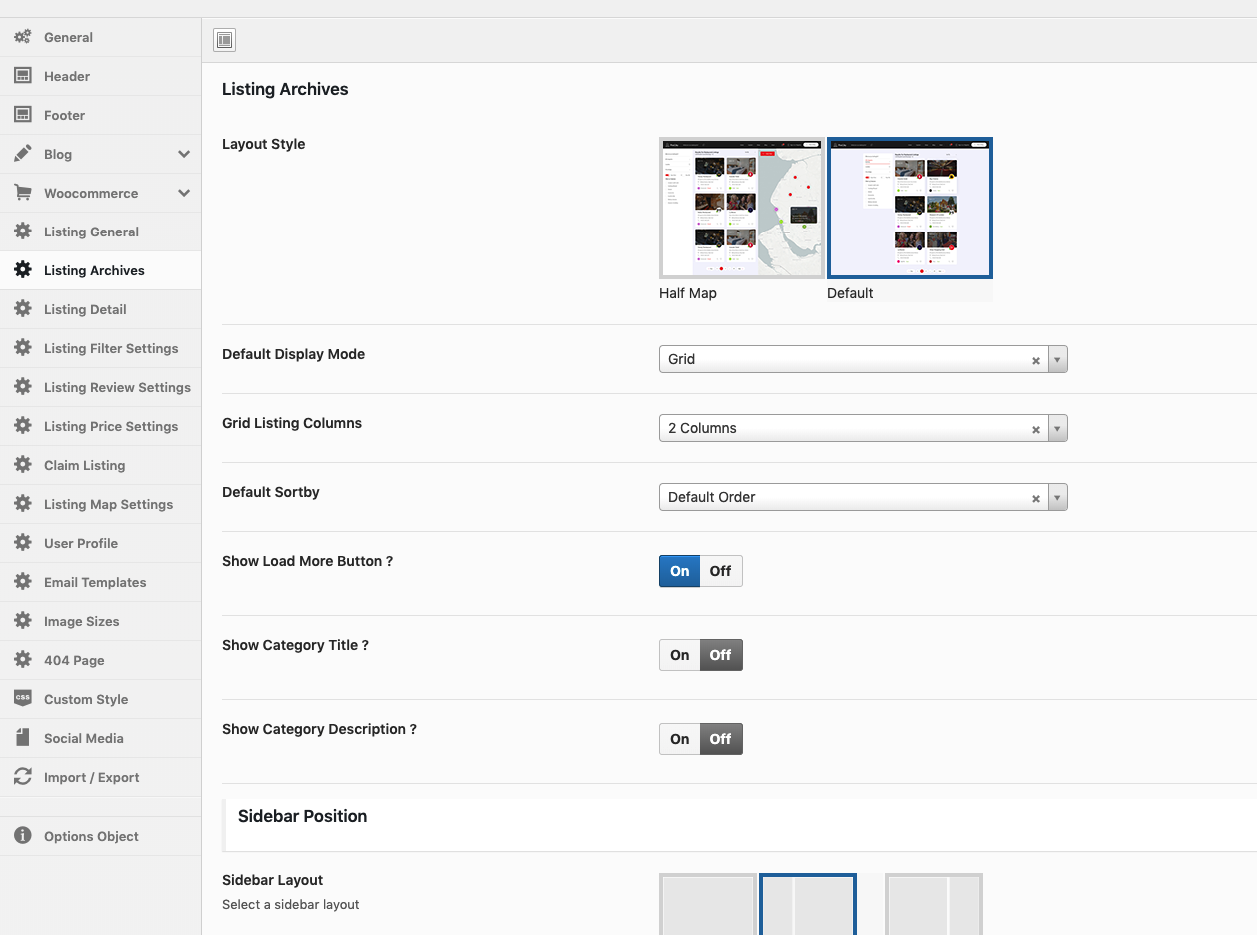Expand the Blog submenu chevron
The image size is (1257, 935).
184,154
